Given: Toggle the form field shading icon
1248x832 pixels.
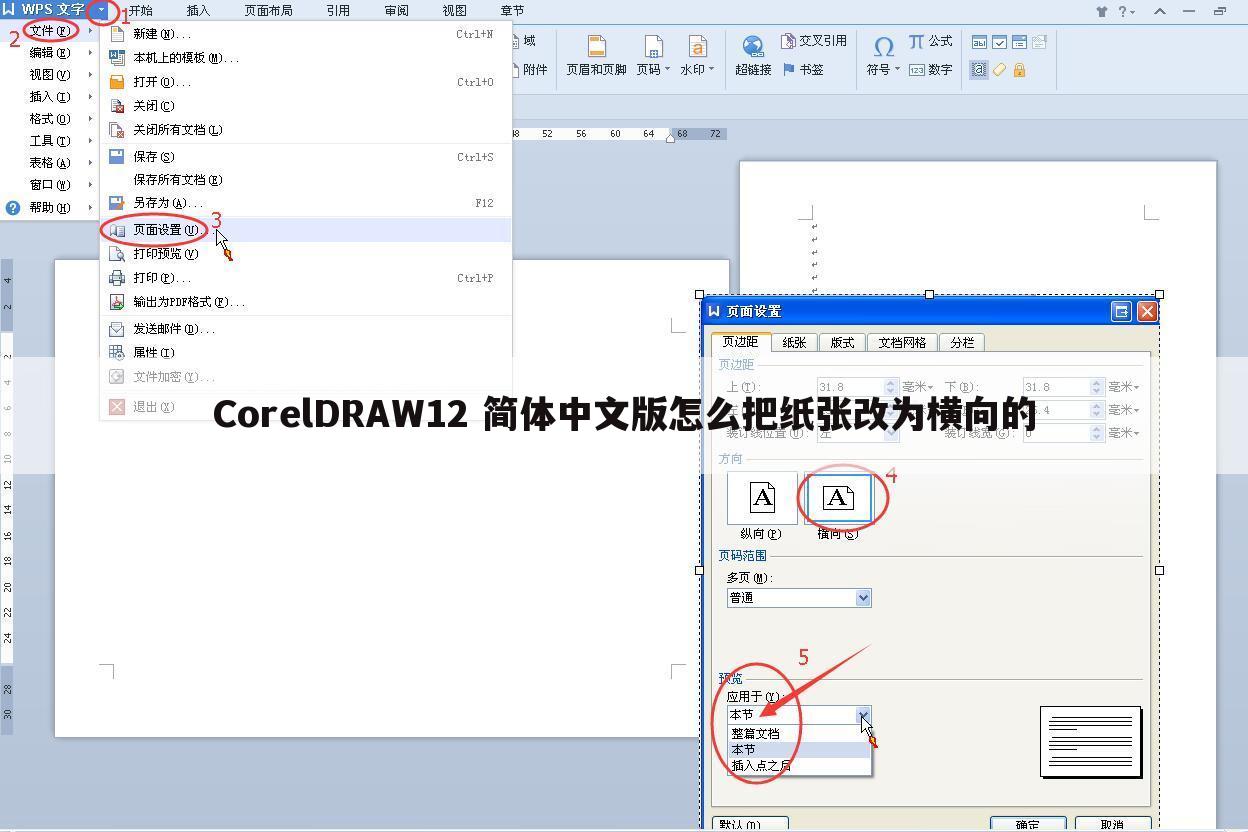Looking at the screenshot, I should point(979,70).
